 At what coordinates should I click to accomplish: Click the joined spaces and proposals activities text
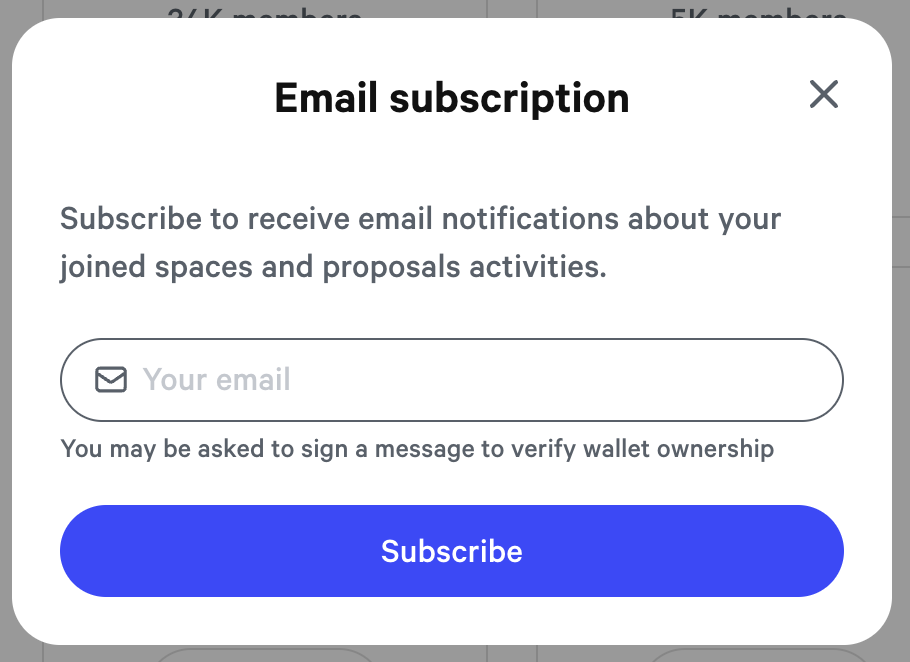click(333, 267)
